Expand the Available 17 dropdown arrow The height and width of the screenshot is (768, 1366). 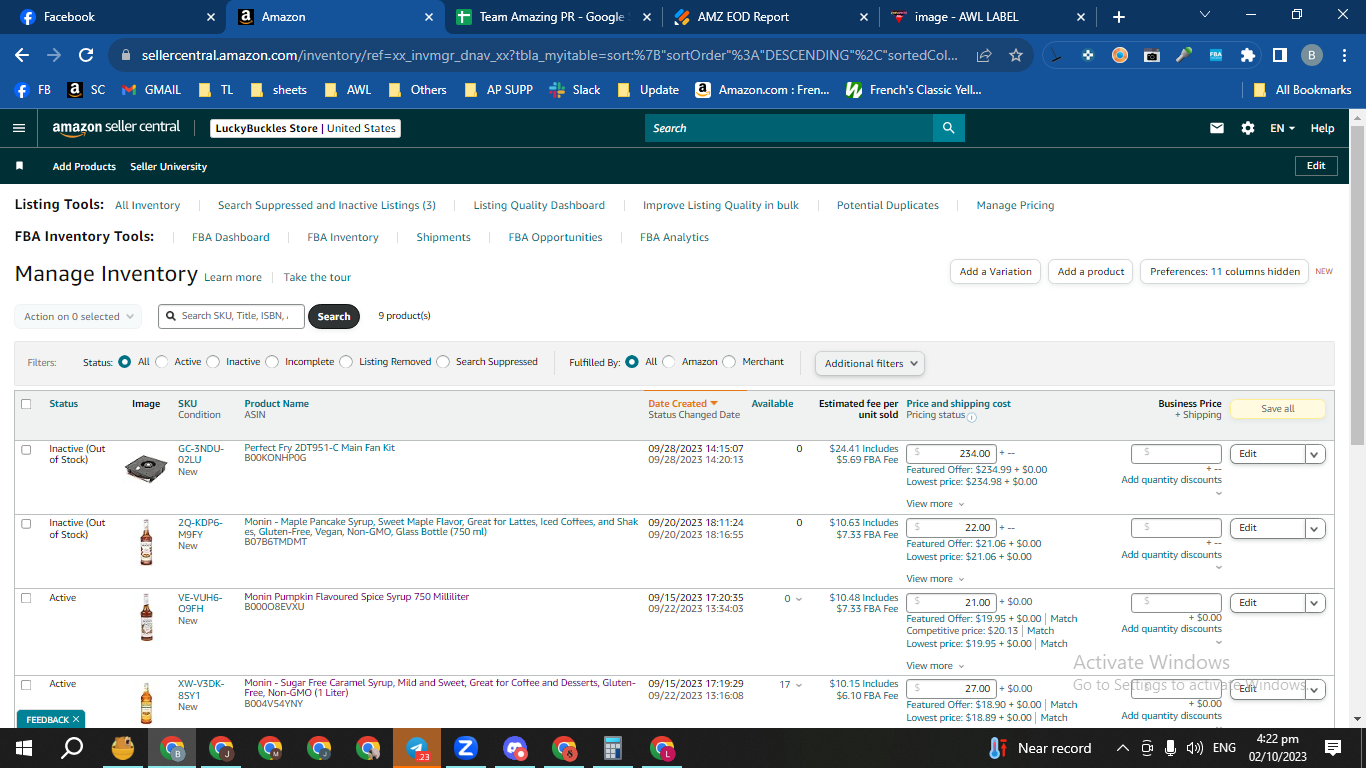coord(798,685)
